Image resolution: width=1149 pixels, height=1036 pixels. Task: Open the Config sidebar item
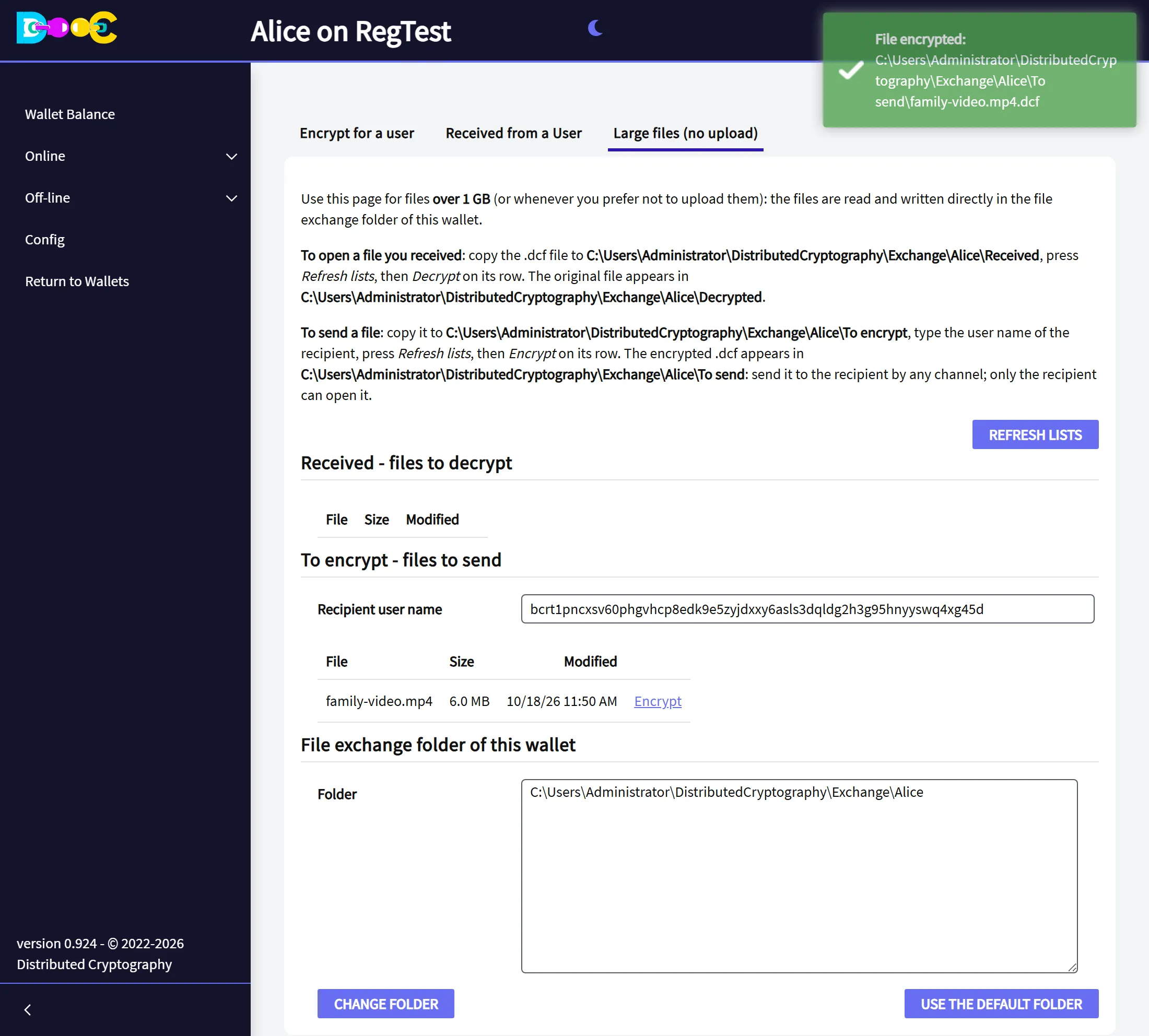click(x=44, y=240)
